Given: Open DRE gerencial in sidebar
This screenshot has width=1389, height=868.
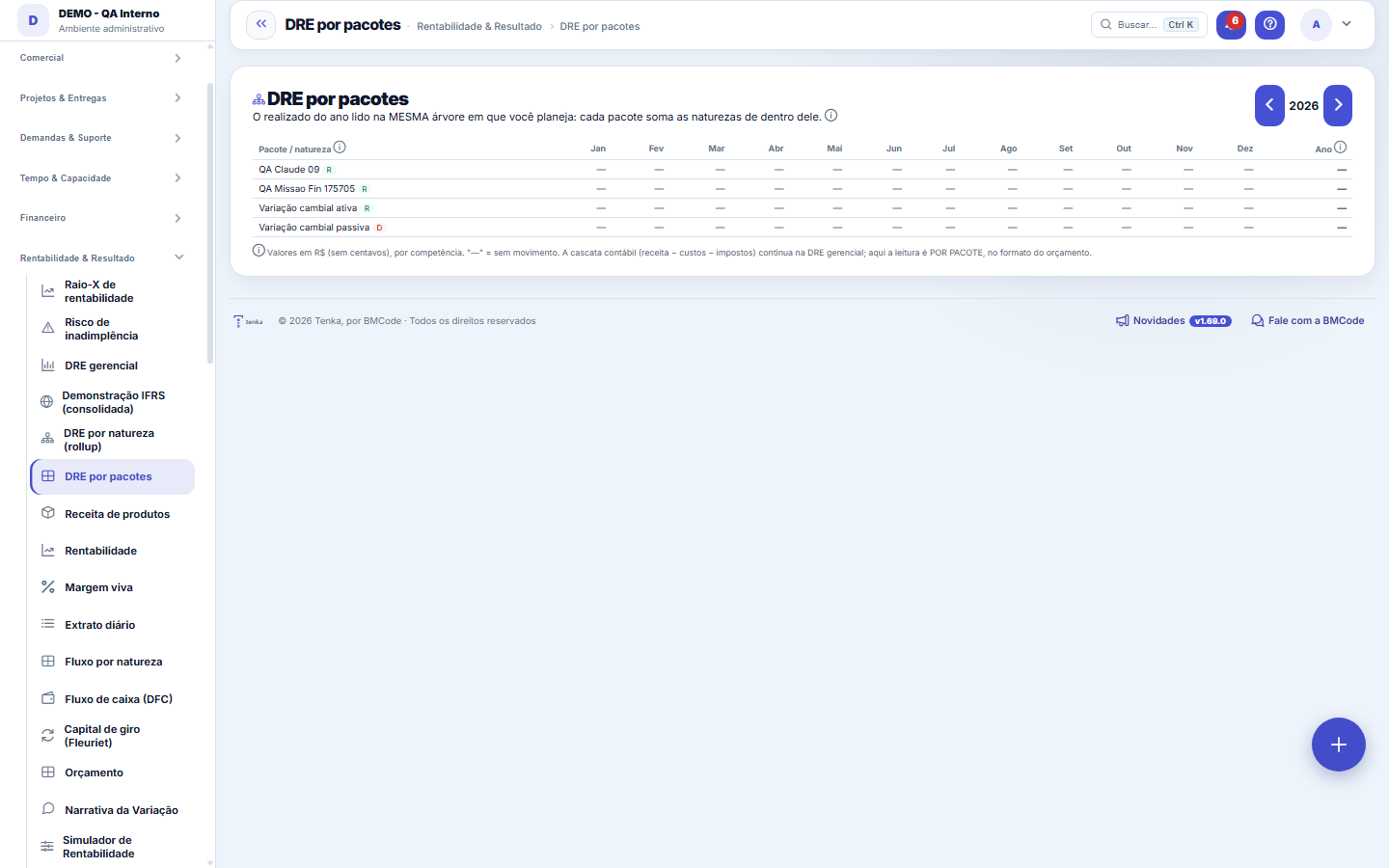Looking at the screenshot, I should click(x=112, y=366).
